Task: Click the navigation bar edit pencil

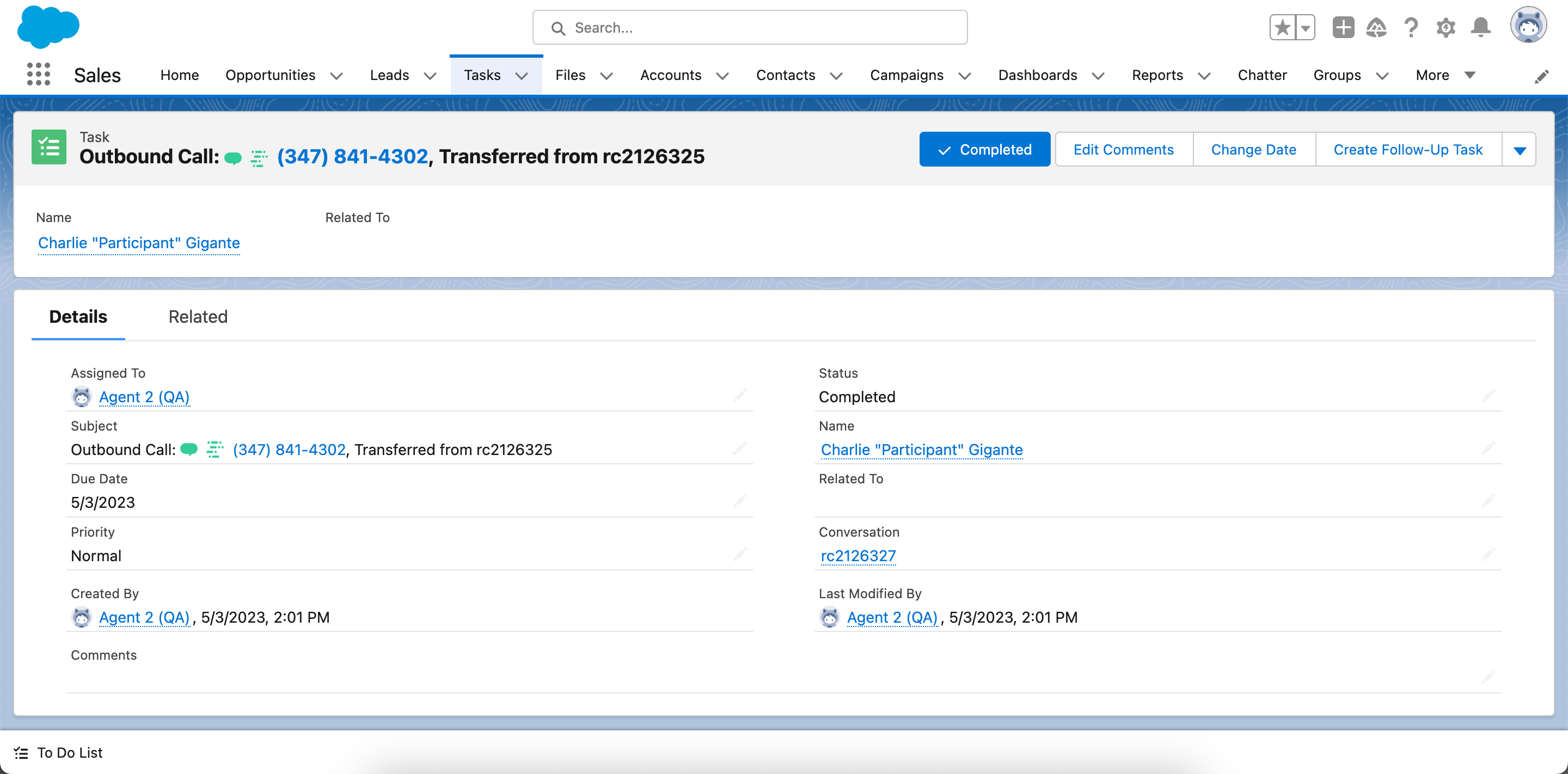Action: tap(1541, 76)
